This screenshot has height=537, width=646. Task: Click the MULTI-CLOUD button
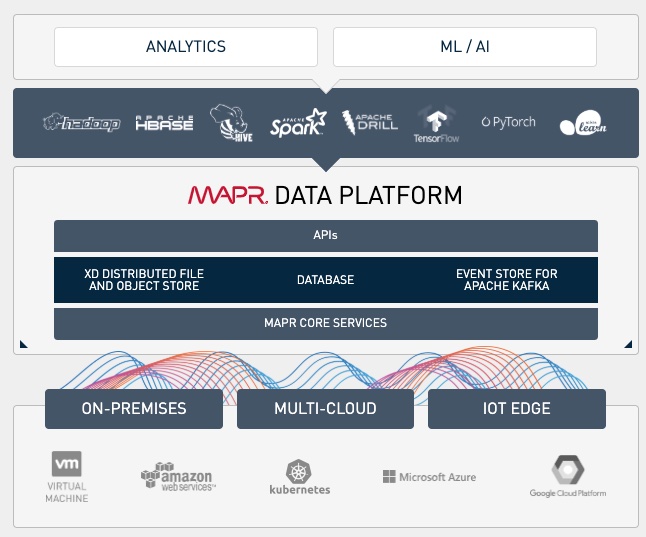(325, 409)
